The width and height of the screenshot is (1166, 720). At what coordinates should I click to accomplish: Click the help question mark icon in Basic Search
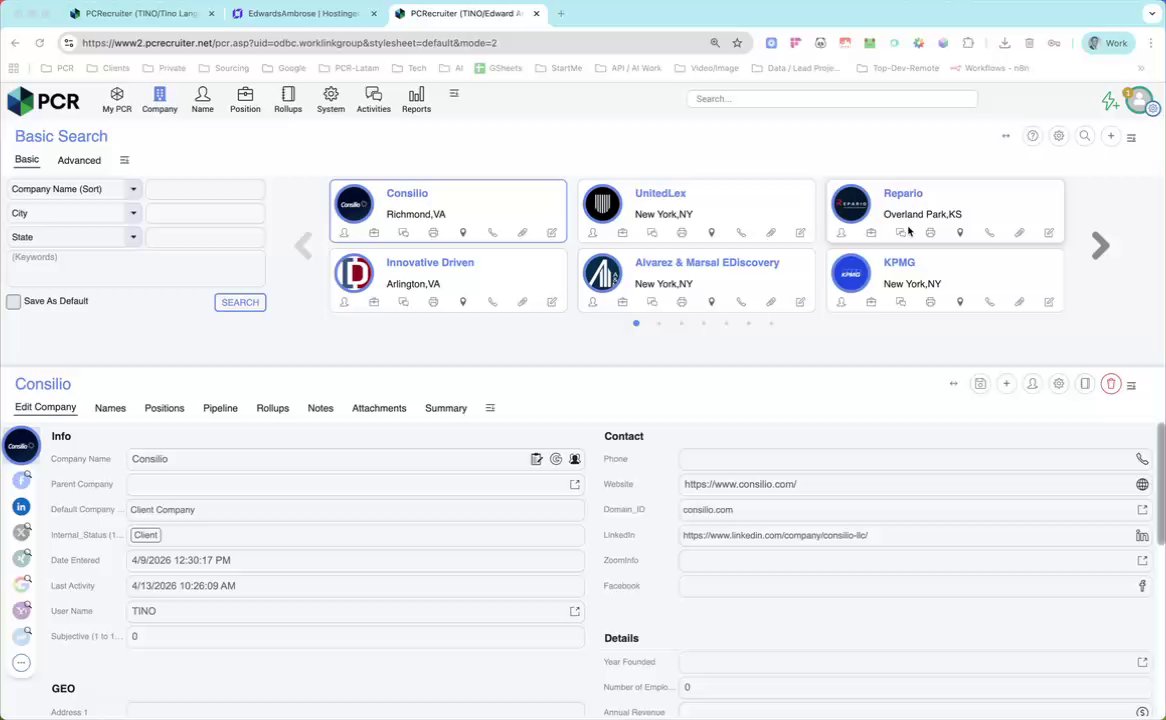point(1032,136)
